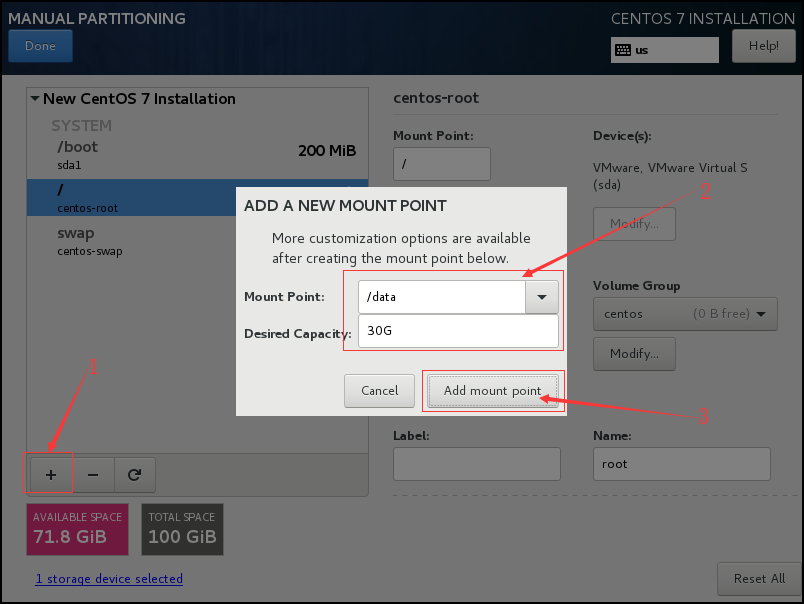Click the centos-root Mount Point field

[442, 164]
